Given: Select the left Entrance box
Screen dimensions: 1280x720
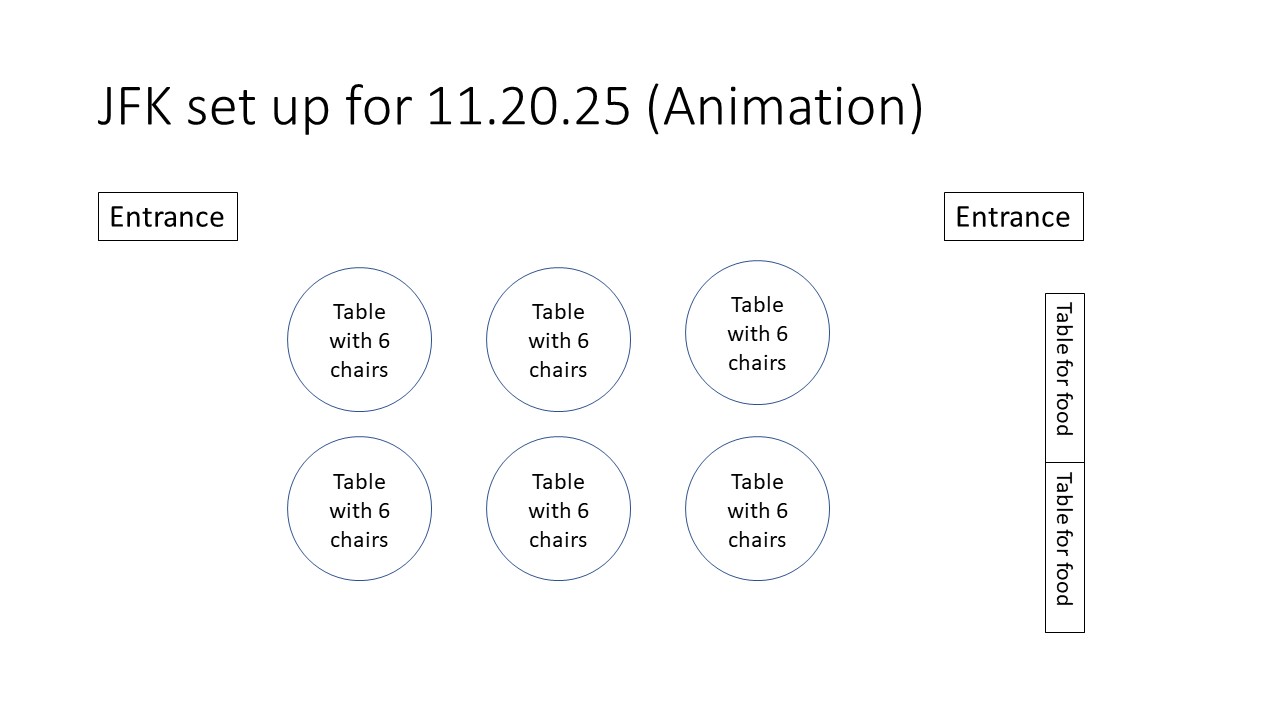Looking at the screenshot, I should (x=167, y=217).
